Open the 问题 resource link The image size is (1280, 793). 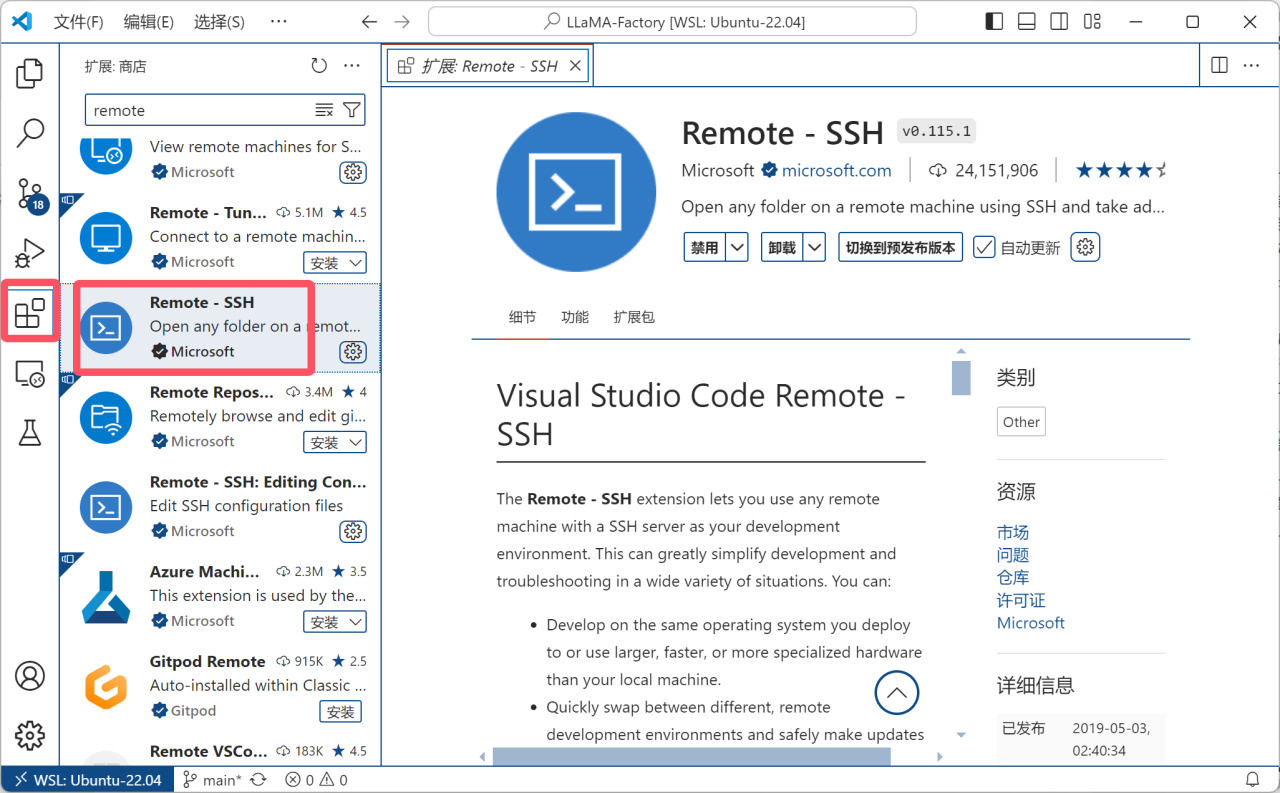(x=1013, y=555)
